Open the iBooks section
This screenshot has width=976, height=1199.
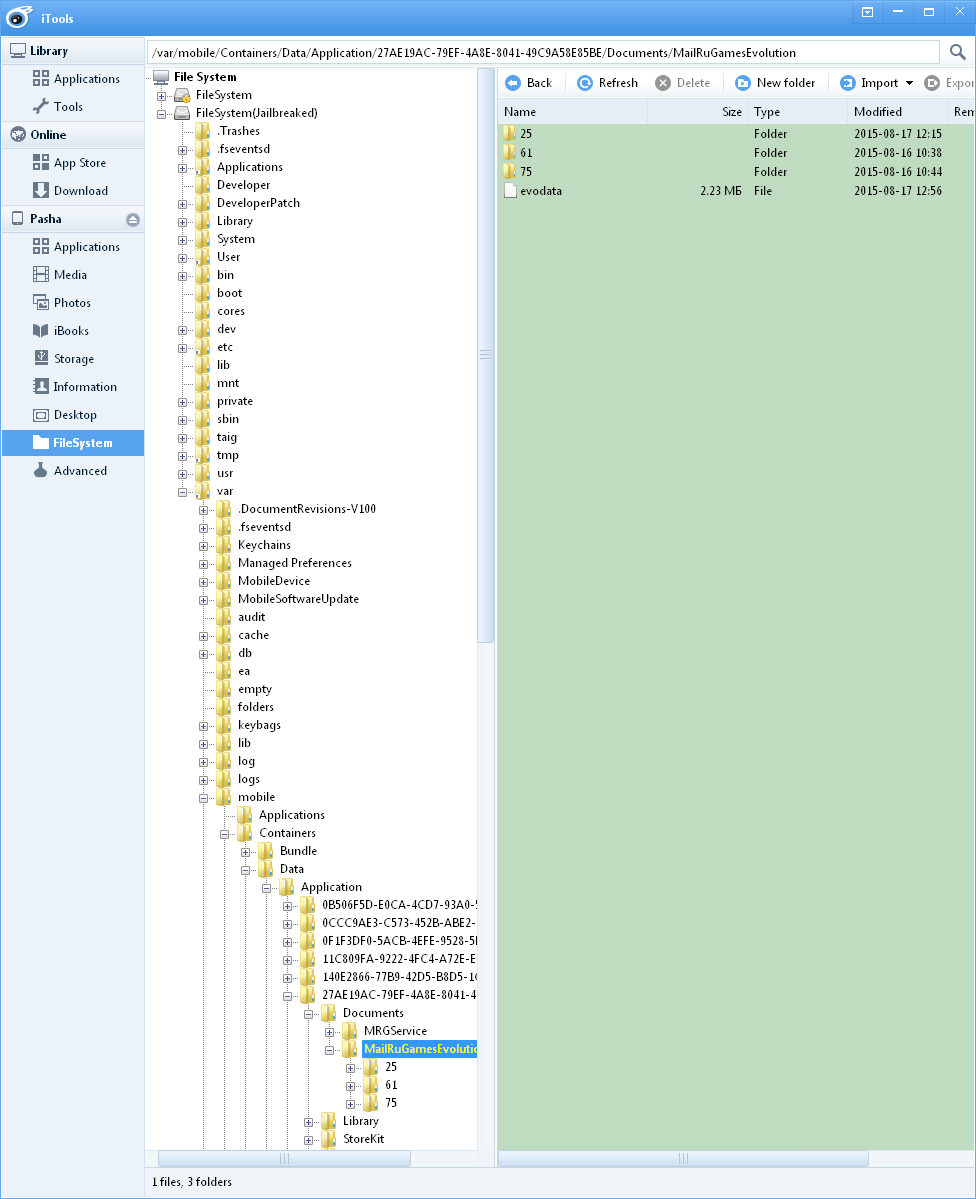point(71,331)
